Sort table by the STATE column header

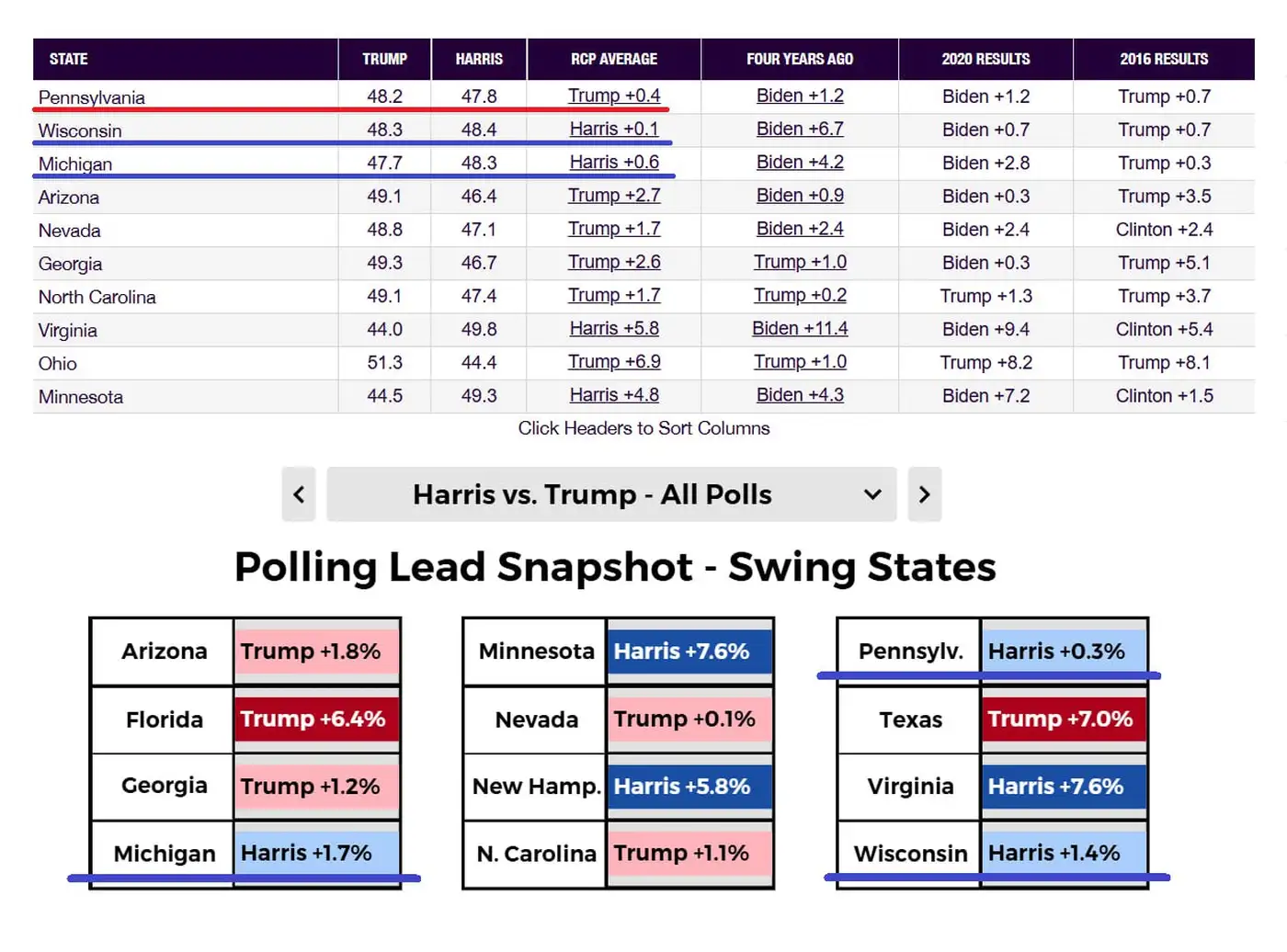click(69, 59)
